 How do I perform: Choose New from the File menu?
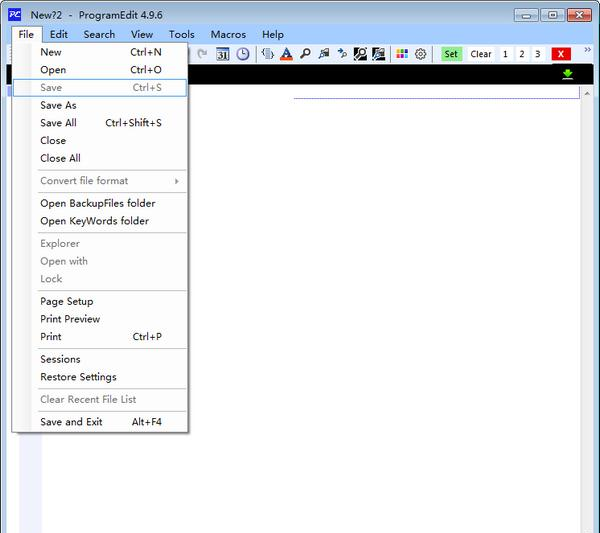click(x=100, y=52)
